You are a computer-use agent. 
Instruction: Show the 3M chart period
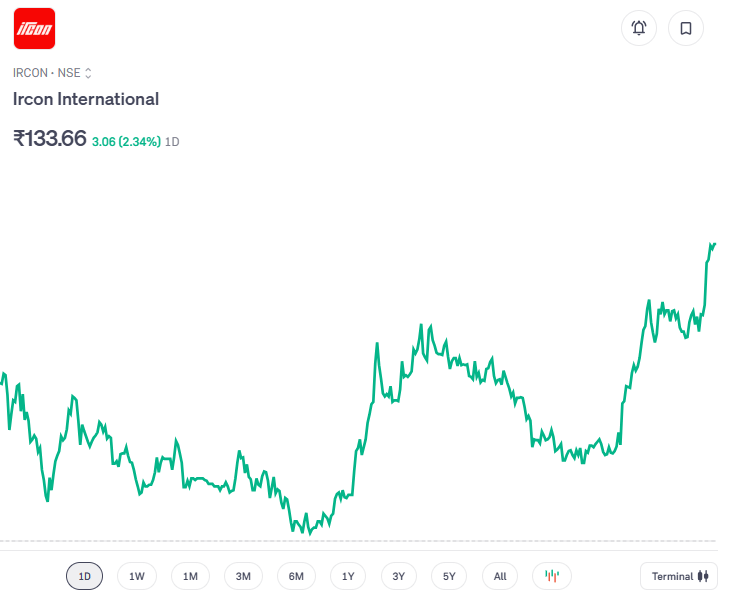[x=243, y=576]
